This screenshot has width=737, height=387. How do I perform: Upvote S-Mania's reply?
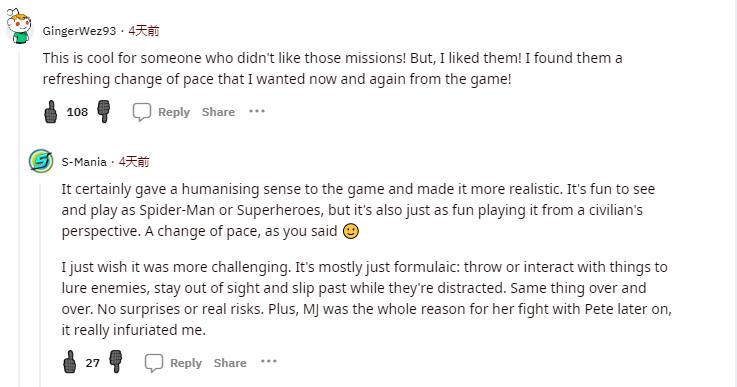click(x=70, y=362)
